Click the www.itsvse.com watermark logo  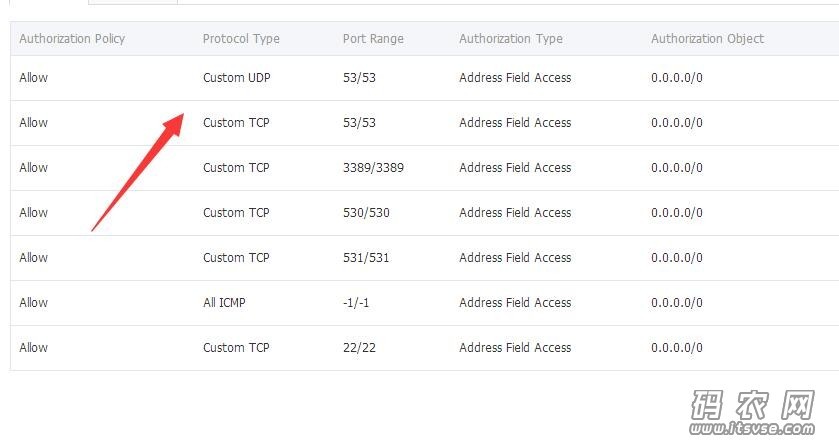752,412
